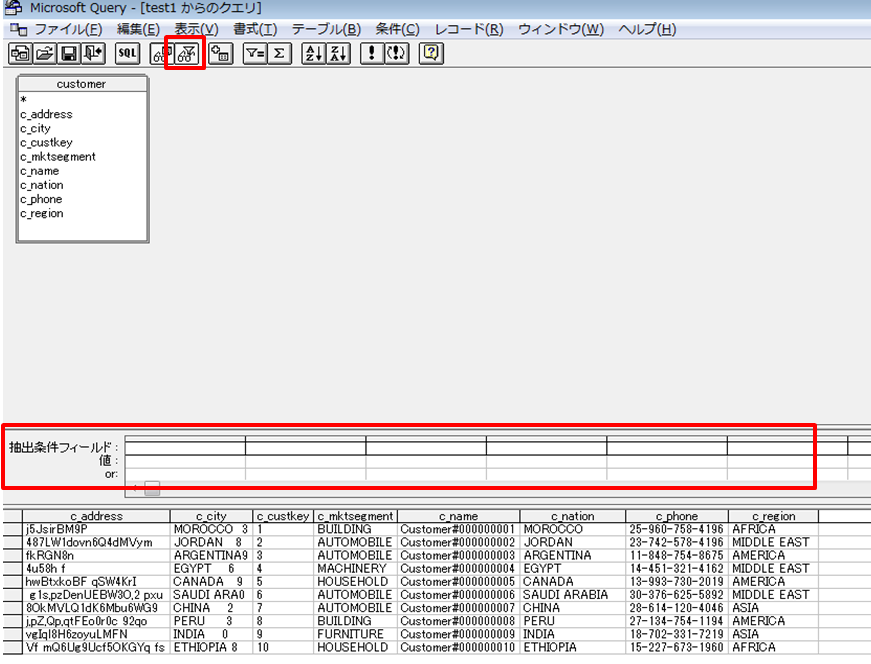Click the c_phone column header
This screenshot has width=871, height=664.
[677, 516]
